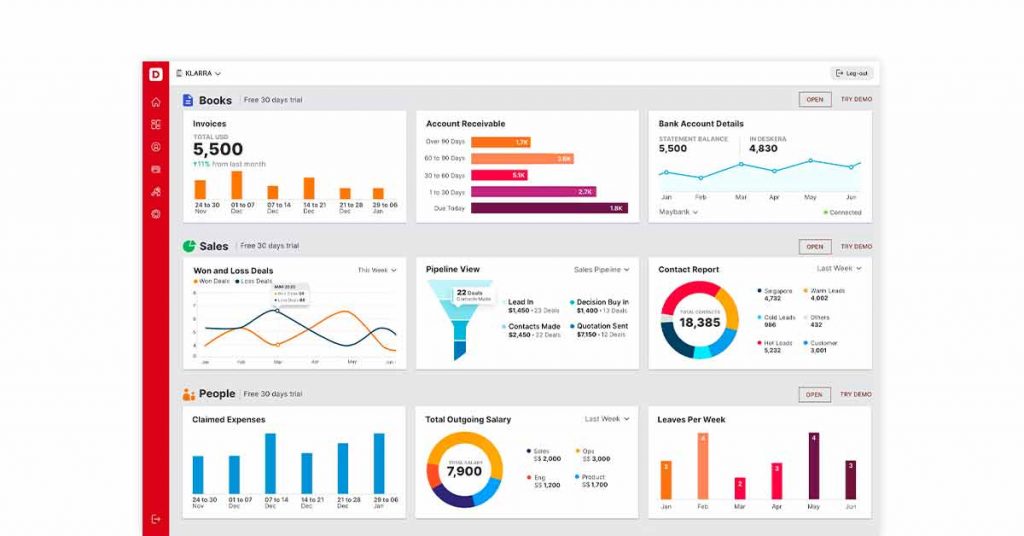Click the Claimed Expenses bar for 07 to 14 Dec
Viewport: 1024px width, 536px height.
270,464
